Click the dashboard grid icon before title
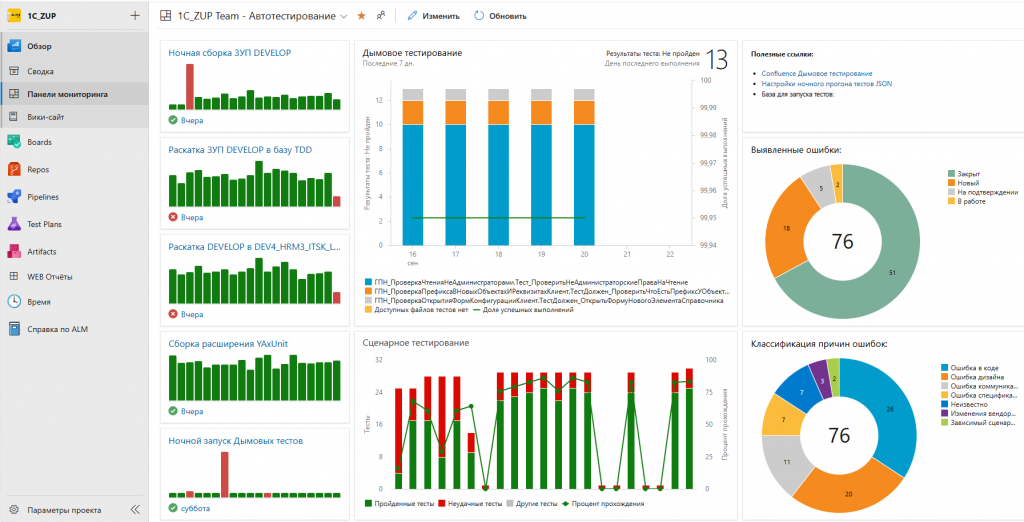Viewport: 1024px width, 522px height. [x=165, y=16]
